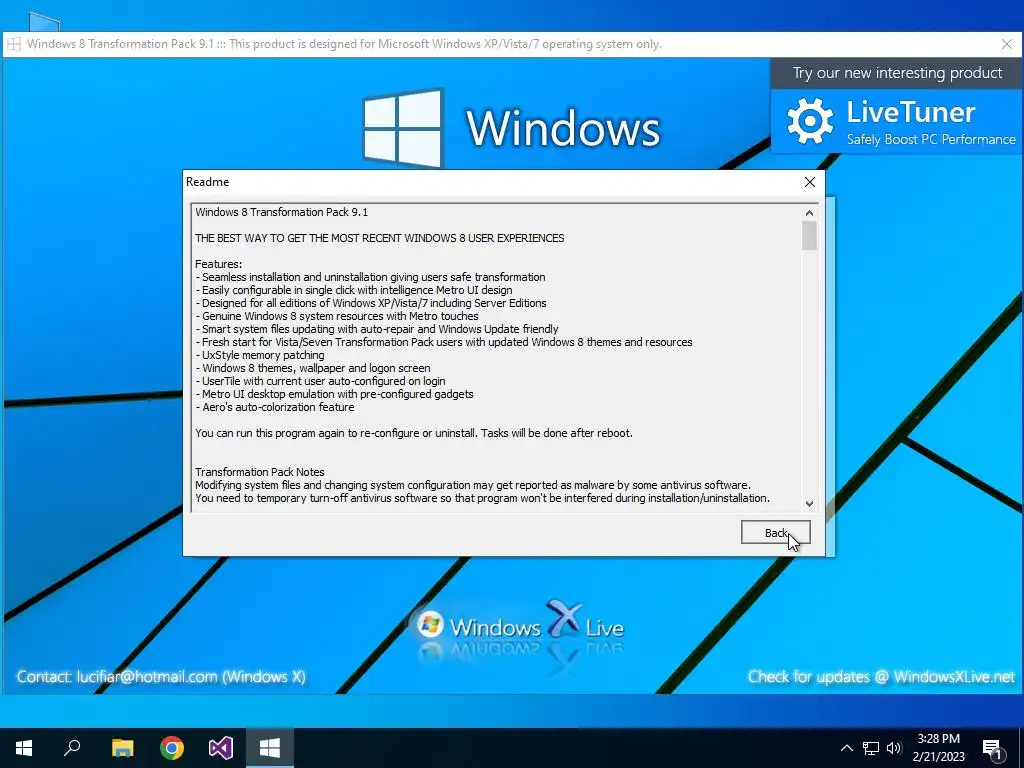The image size is (1024, 768).
Task: Open the notification center icon
Action: point(993,748)
